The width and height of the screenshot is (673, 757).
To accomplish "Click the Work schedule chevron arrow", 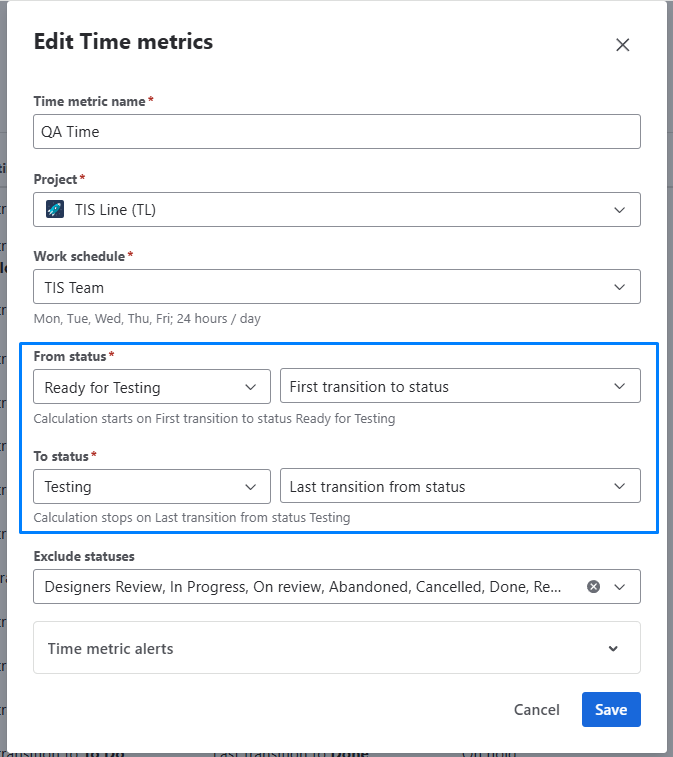I will pyautogui.click(x=620, y=287).
